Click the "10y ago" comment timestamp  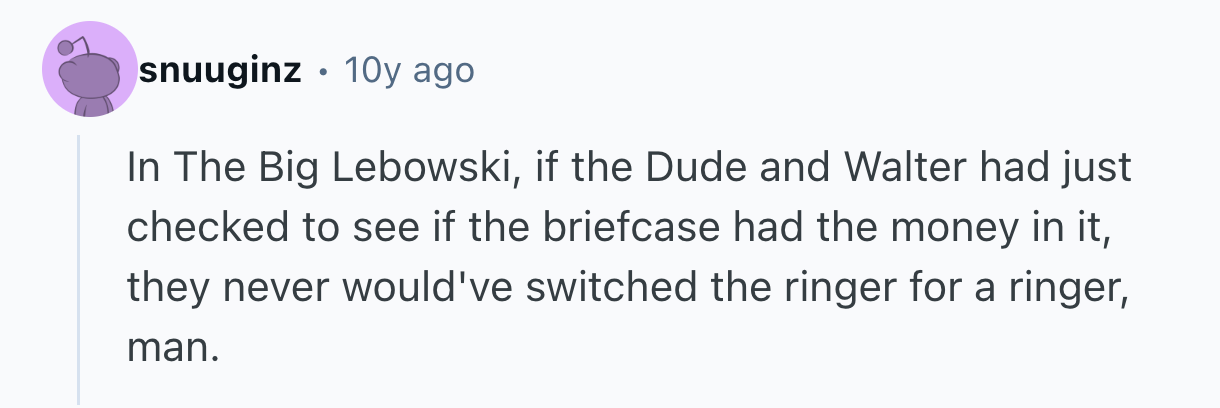coord(408,71)
